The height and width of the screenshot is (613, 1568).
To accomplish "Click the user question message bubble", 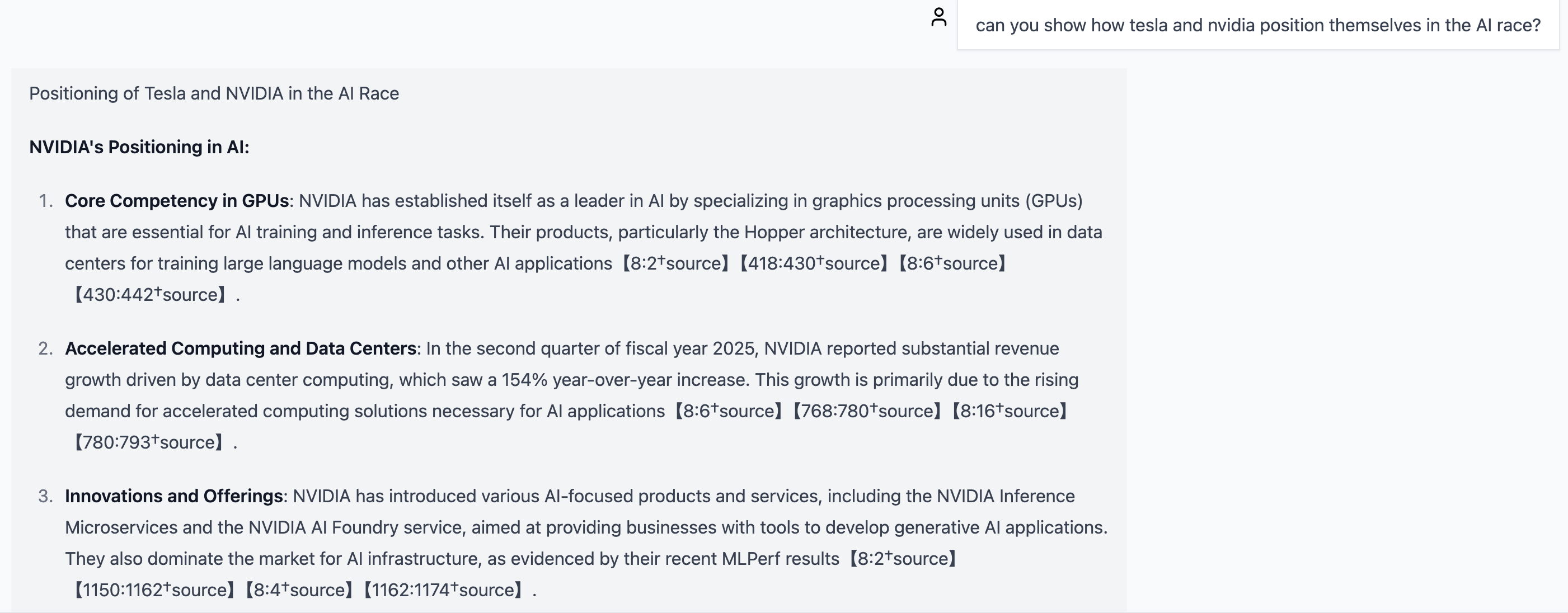I will [1257, 26].
